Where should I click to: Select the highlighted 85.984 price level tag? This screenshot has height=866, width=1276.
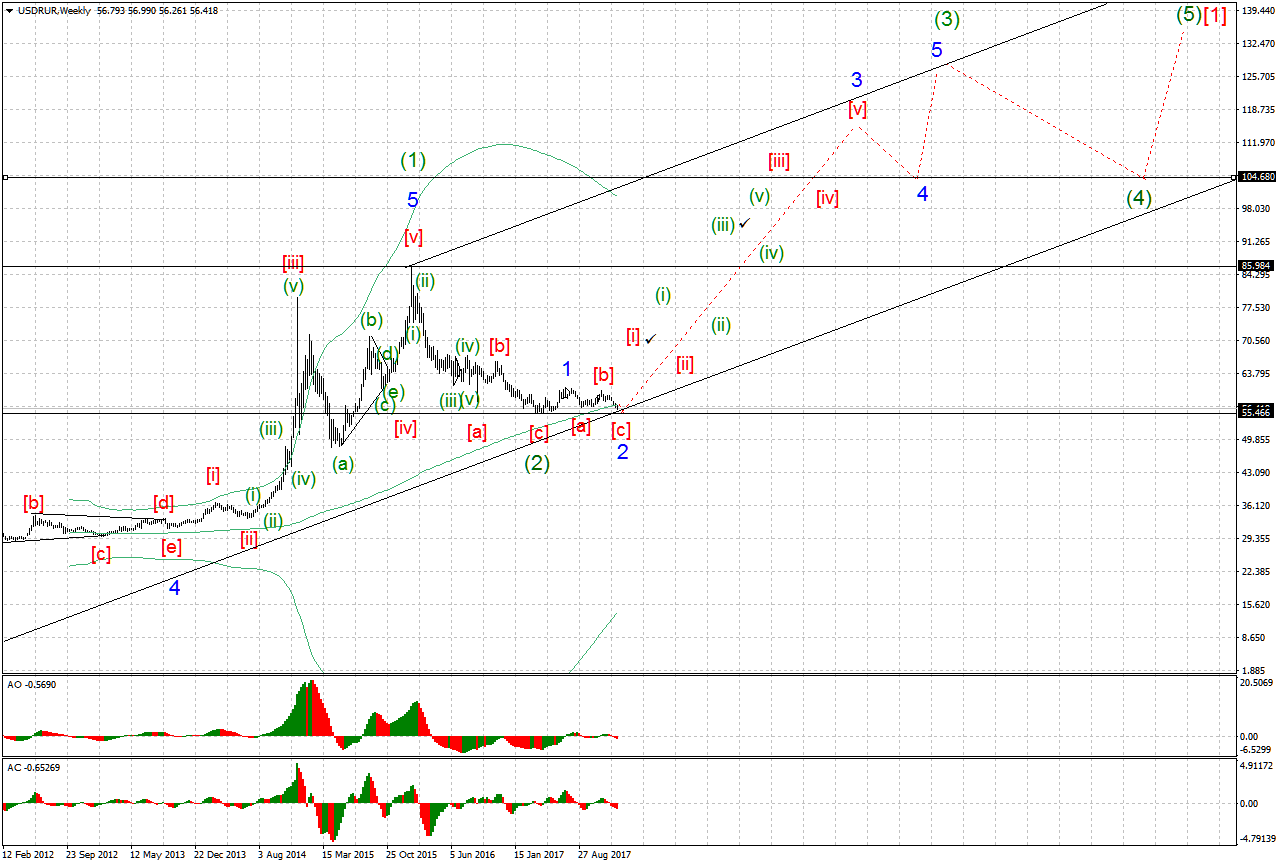point(1256,266)
